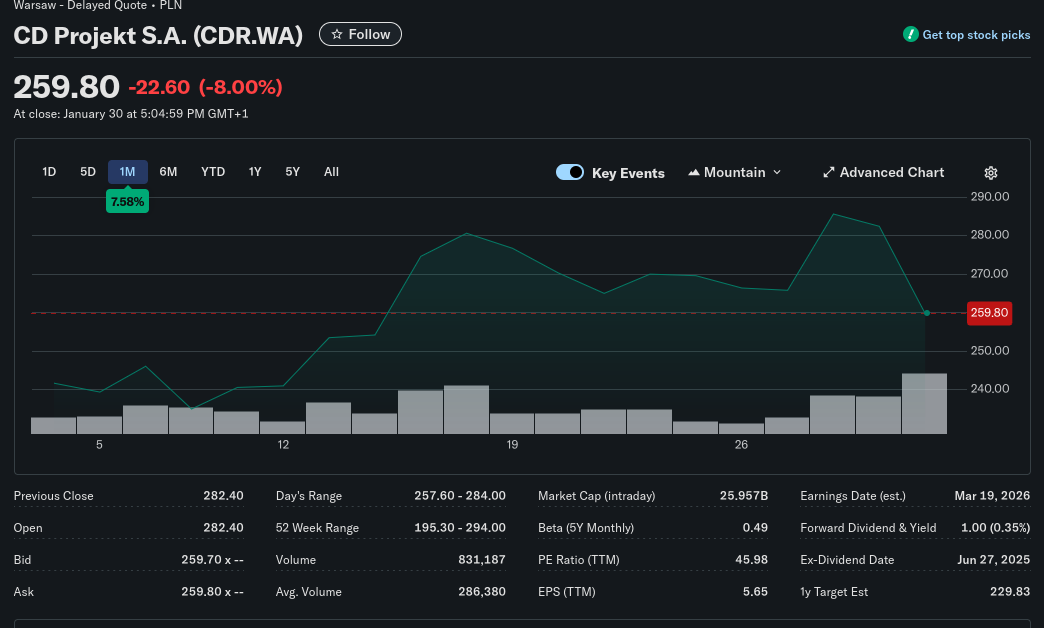Click Bid value 259.70 x --
Image resolution: width=1044 pixels, height=628 pixels.
pyautogui.click(x=212, y=559)
